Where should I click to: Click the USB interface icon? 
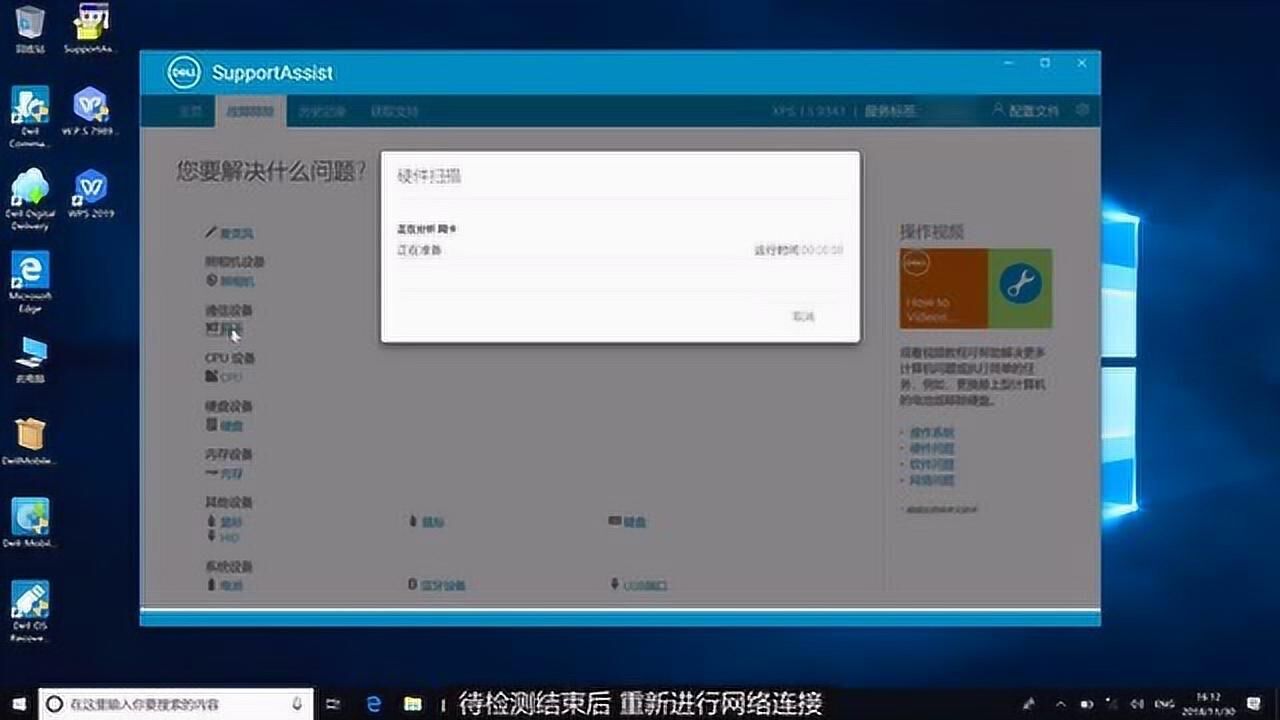pyautogui.click(x=614, y=585)
